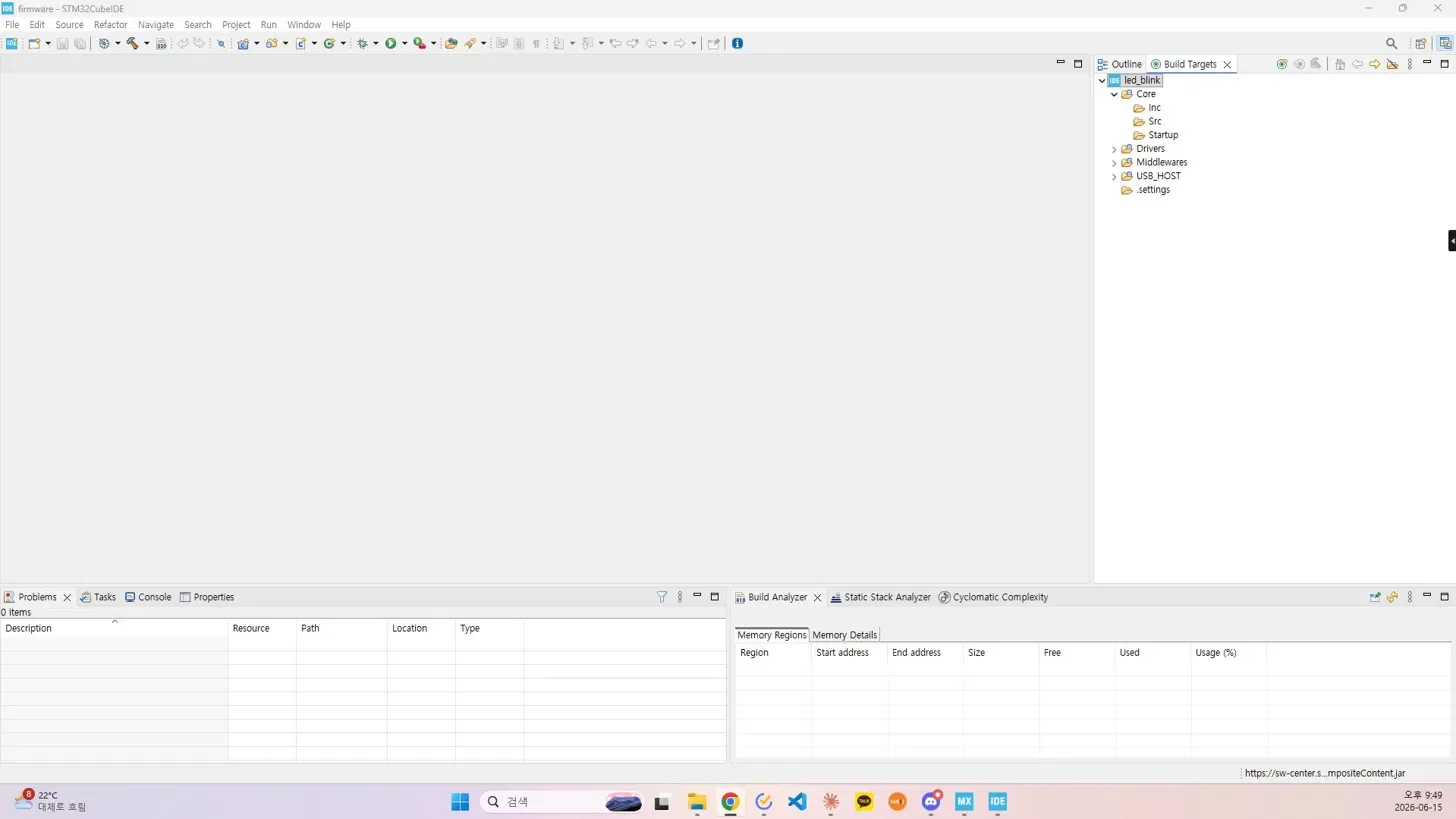Switch to the Properties tab
Image resolution: width=1456 pixels, height=819 pixels.
point(207,597)
